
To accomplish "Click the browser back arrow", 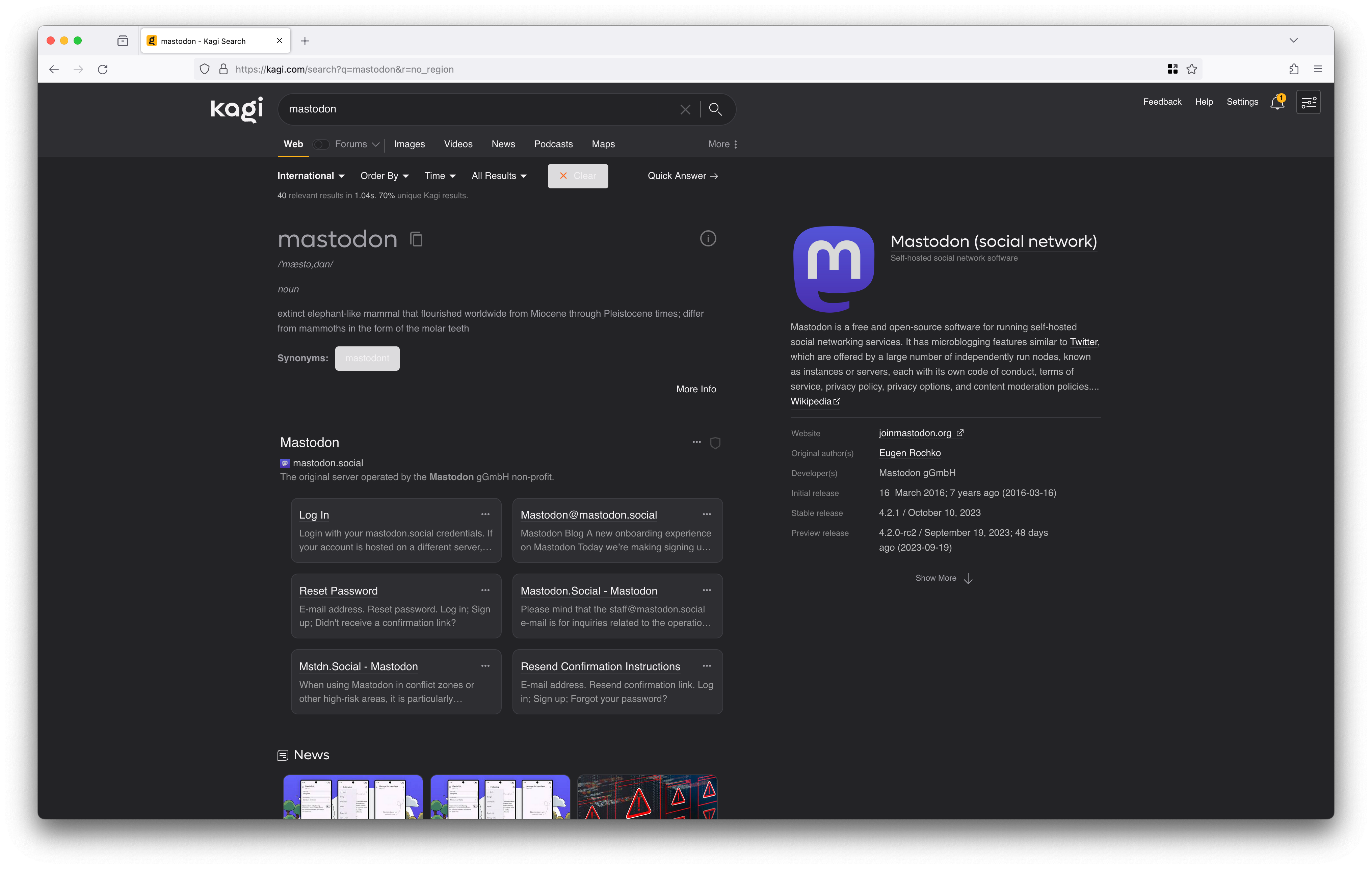I will pos(54,70).
